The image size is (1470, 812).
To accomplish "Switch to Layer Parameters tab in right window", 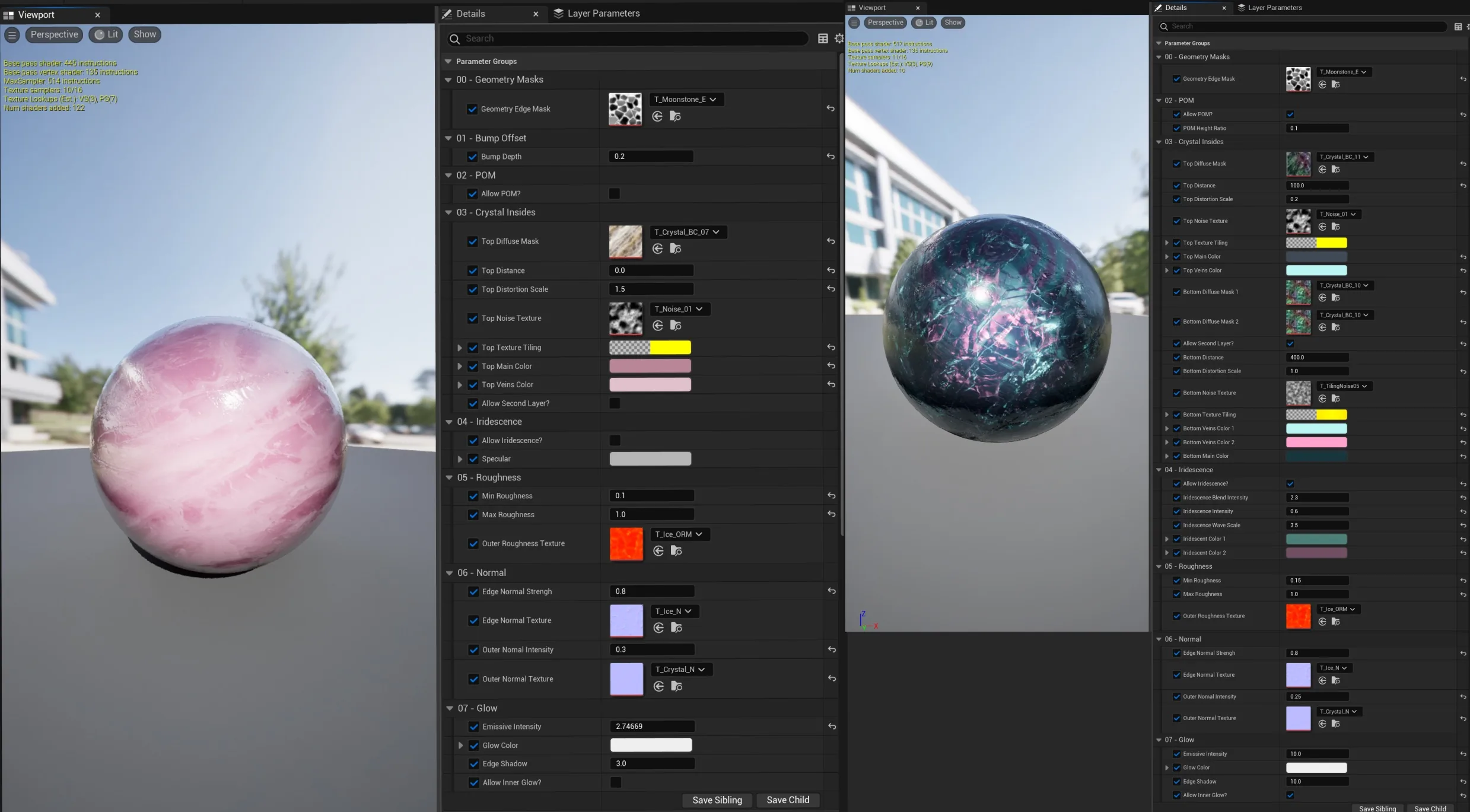I will tap(1269, 8).
